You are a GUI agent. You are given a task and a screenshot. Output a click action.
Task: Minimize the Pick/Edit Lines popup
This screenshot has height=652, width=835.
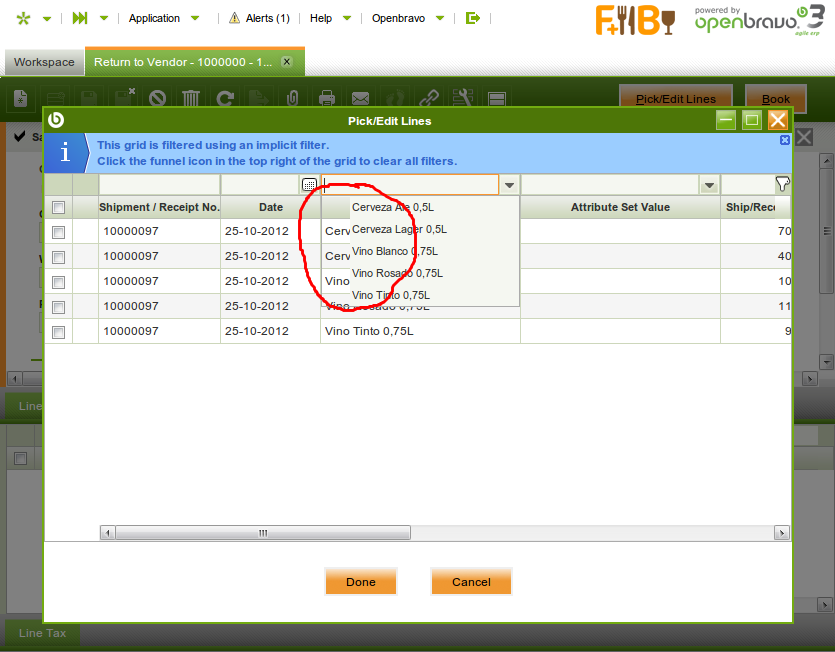coord(726,120)
